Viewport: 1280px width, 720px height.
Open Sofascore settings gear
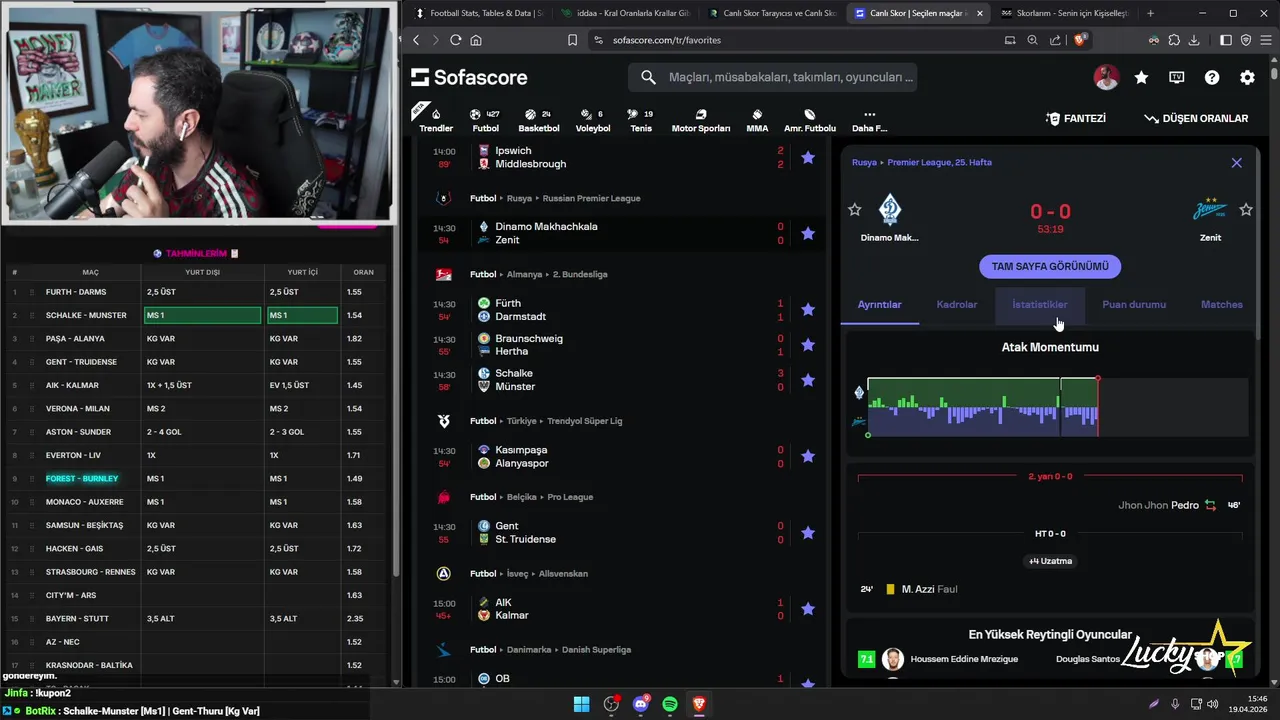click(x=1247, y=77)
